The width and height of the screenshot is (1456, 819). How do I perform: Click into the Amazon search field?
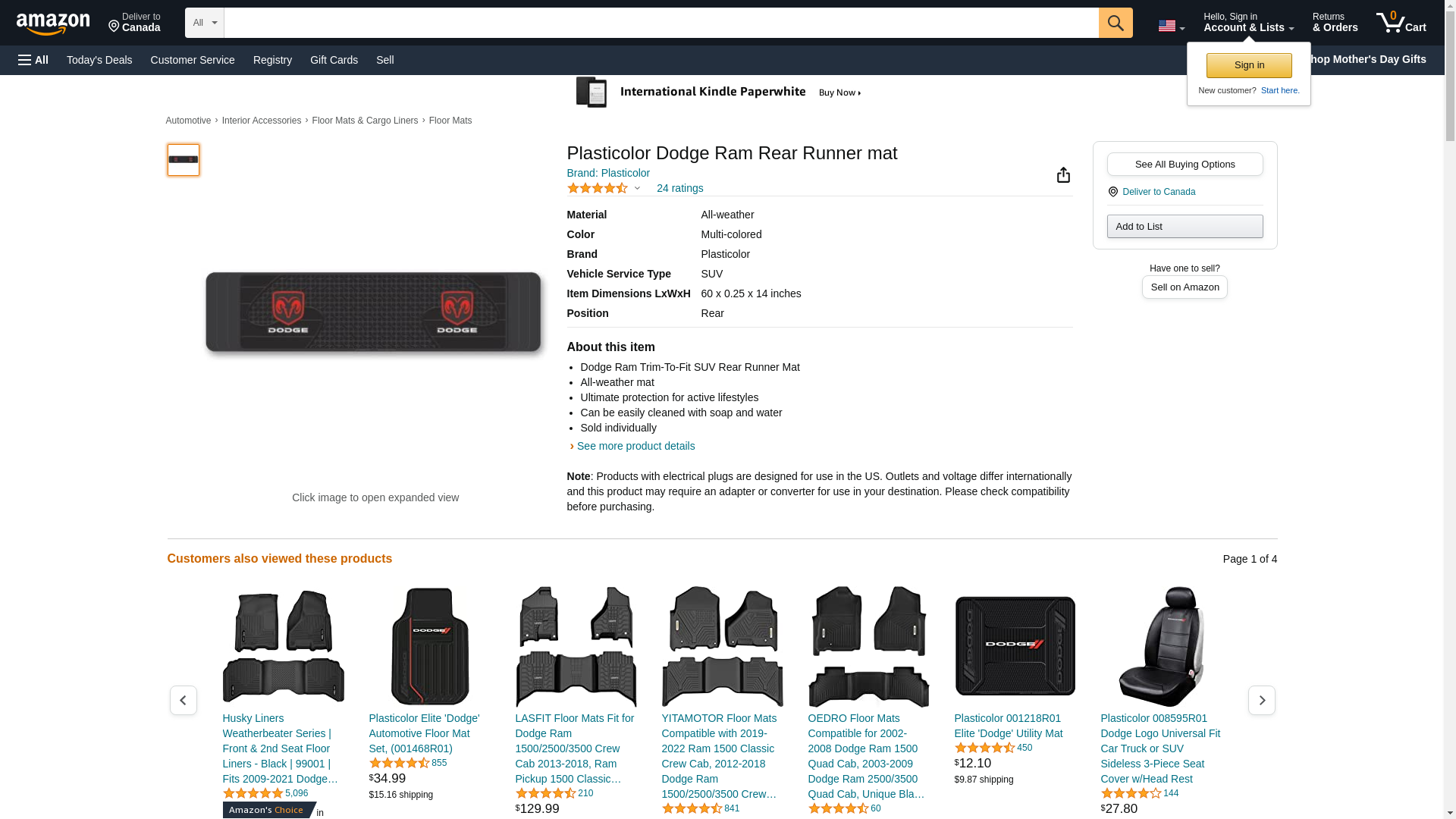click(x=660, y=23)
